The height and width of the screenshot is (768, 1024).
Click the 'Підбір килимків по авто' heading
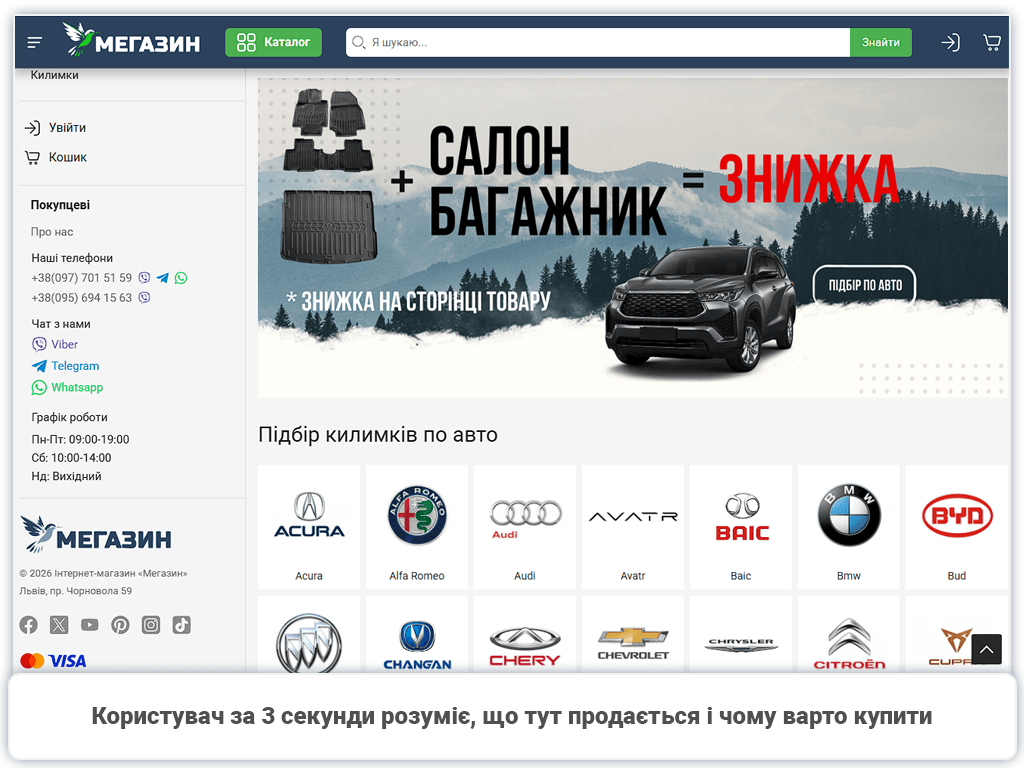click(377, 434)
